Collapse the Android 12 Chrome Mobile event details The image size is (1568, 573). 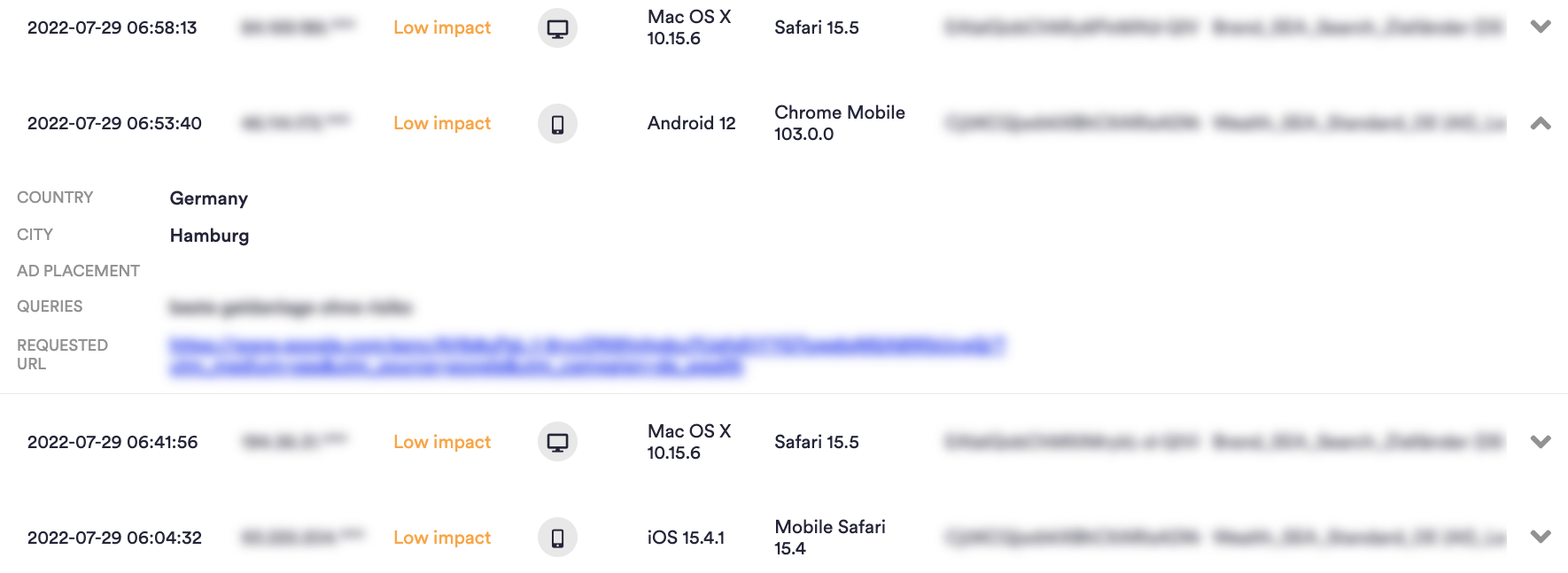point(1541,123)
